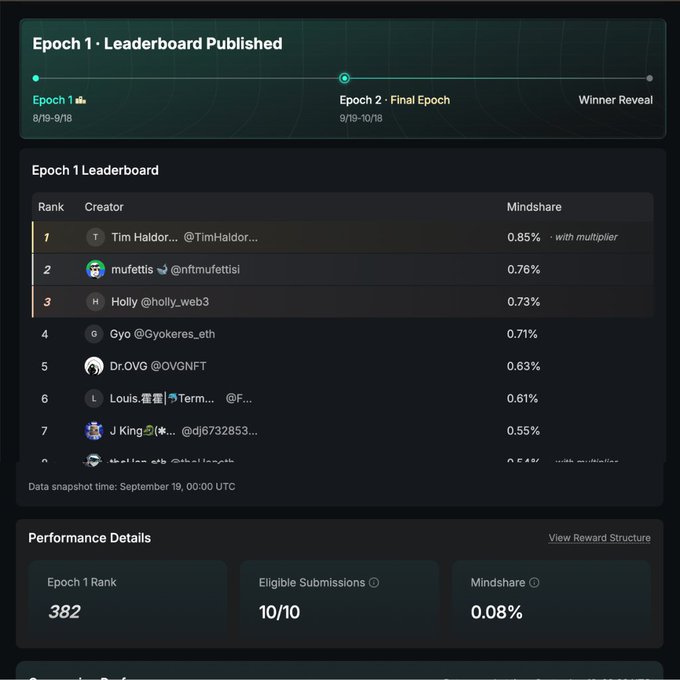Click the Rank column header
Screen dimensions: 680x680
coord(51,207)
